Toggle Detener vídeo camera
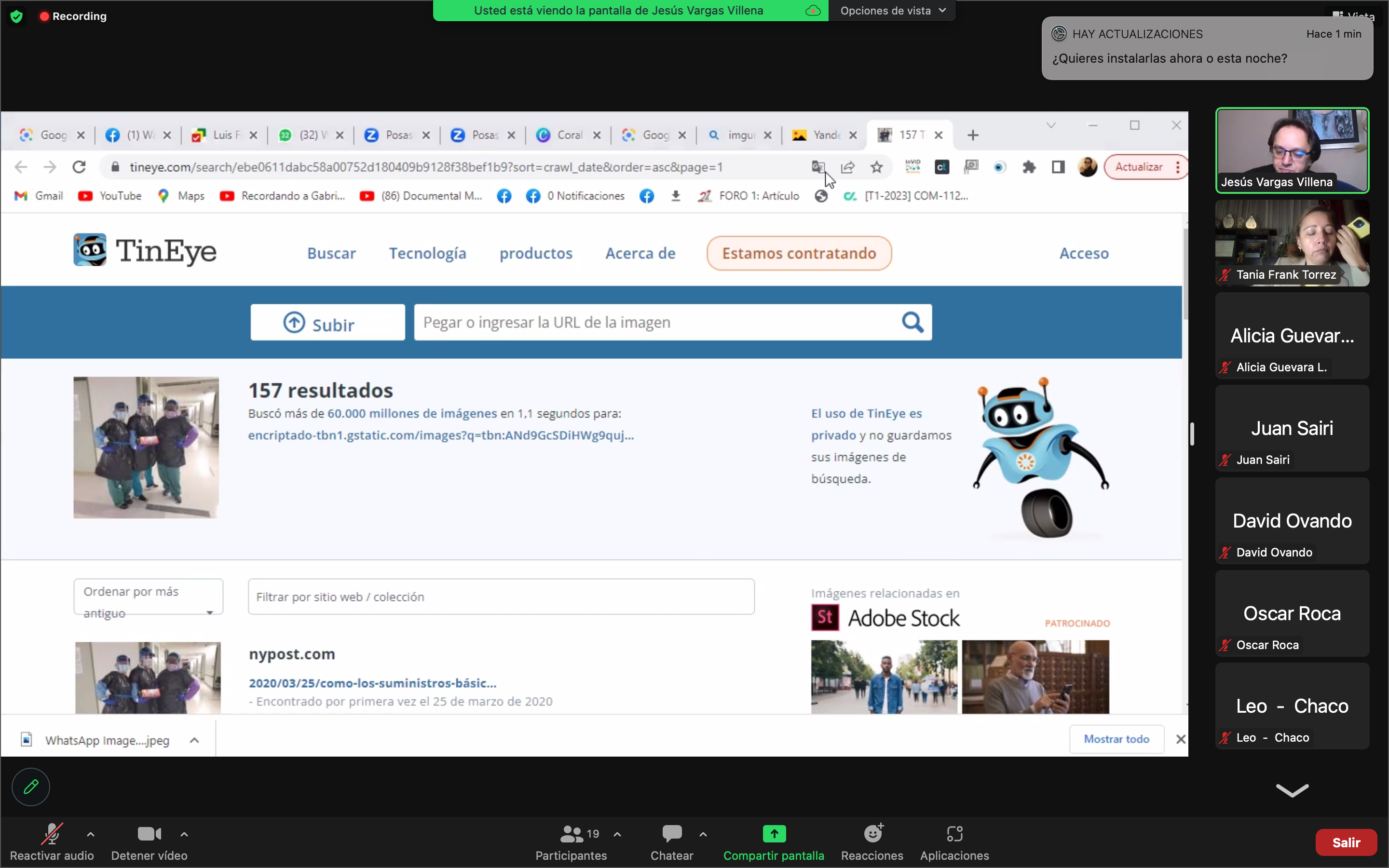Screen dimensions: 1389x868 tap(149, 834)
